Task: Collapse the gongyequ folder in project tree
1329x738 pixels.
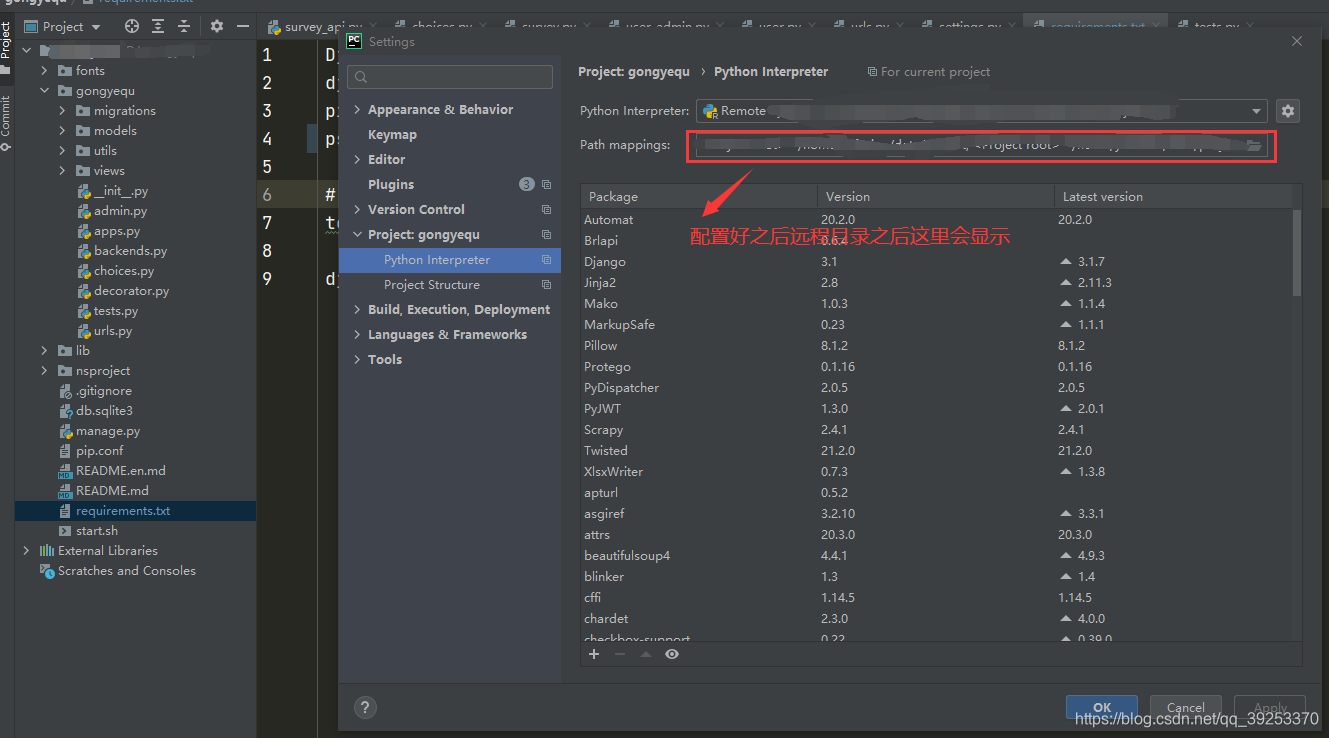Action: [45, 91]
